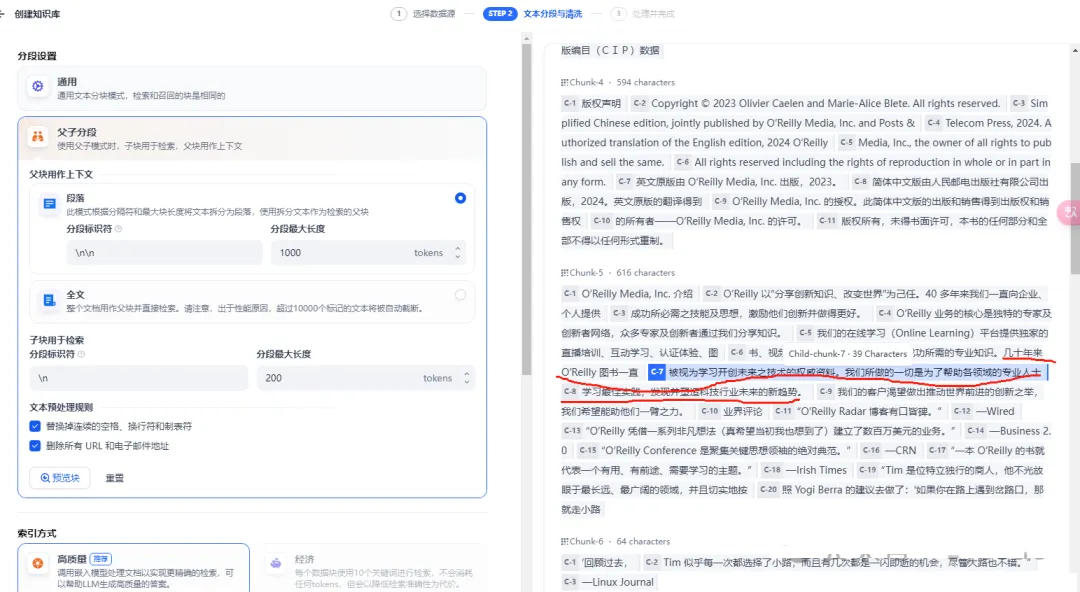Click the 经济 index method icon

click(x=276, y=563)
